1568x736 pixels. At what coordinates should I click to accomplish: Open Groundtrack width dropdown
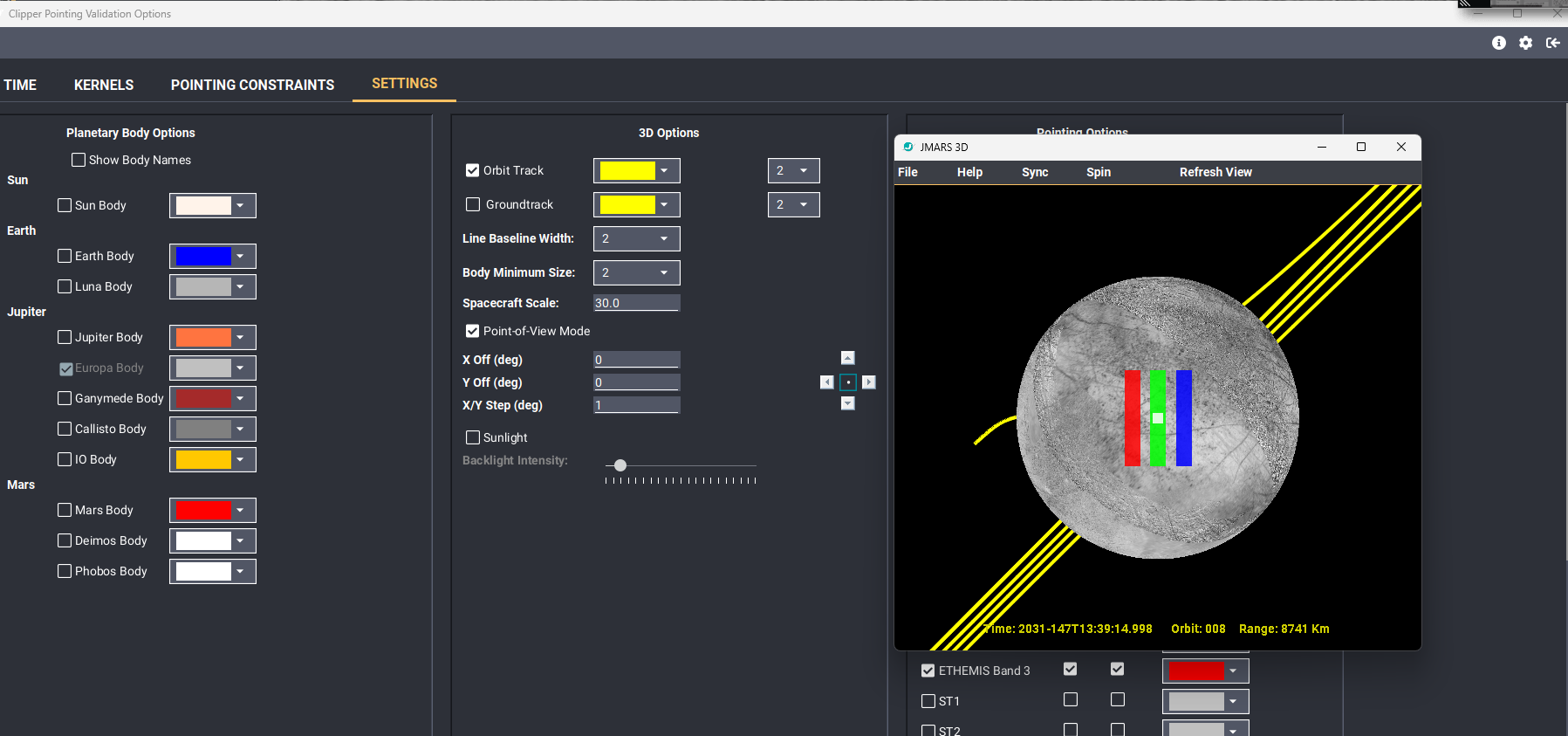point(794,204)
